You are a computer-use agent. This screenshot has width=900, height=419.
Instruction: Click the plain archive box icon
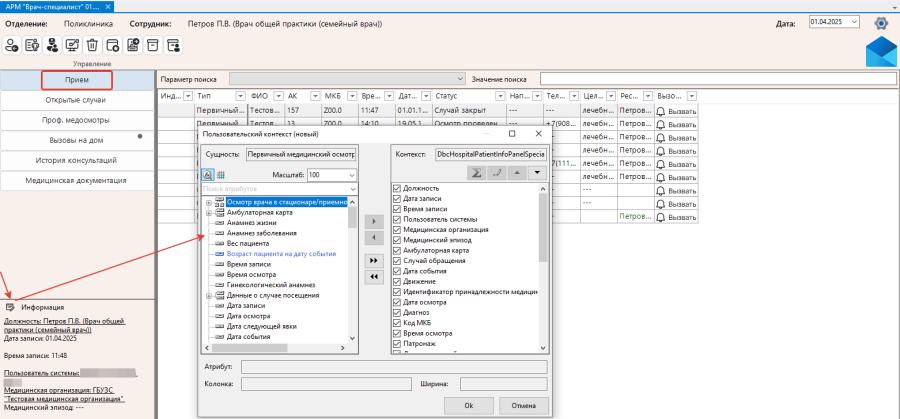tap(153, 45)
